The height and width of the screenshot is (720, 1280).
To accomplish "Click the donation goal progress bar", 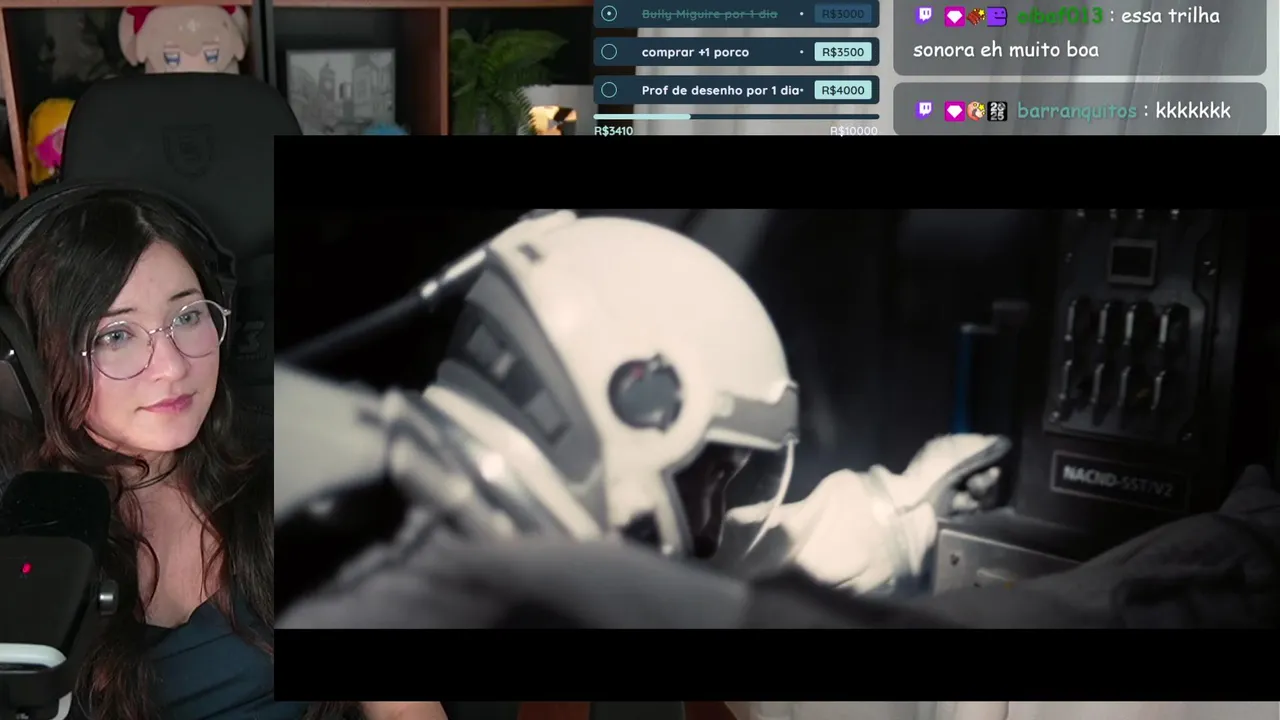I will click(736, 117).
